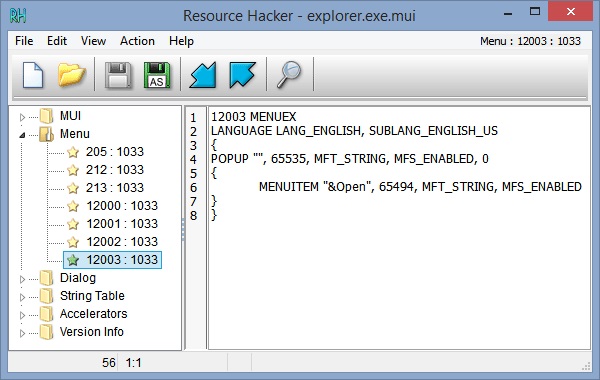Screen dimensions: 600x380
Task: Click the down-left blue arrow toolbar icon
Action: [203, 75]
